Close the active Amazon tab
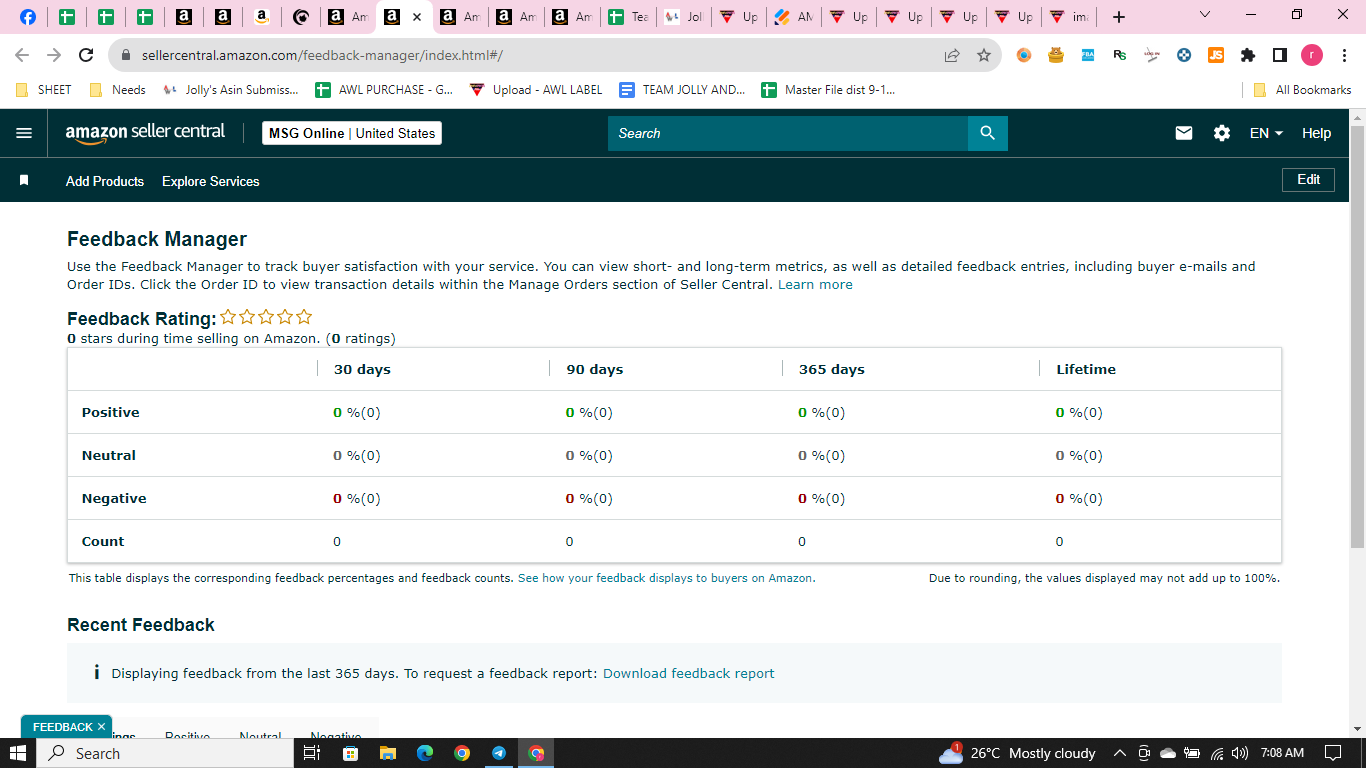1366x768 pixels. tap(417, 17)
